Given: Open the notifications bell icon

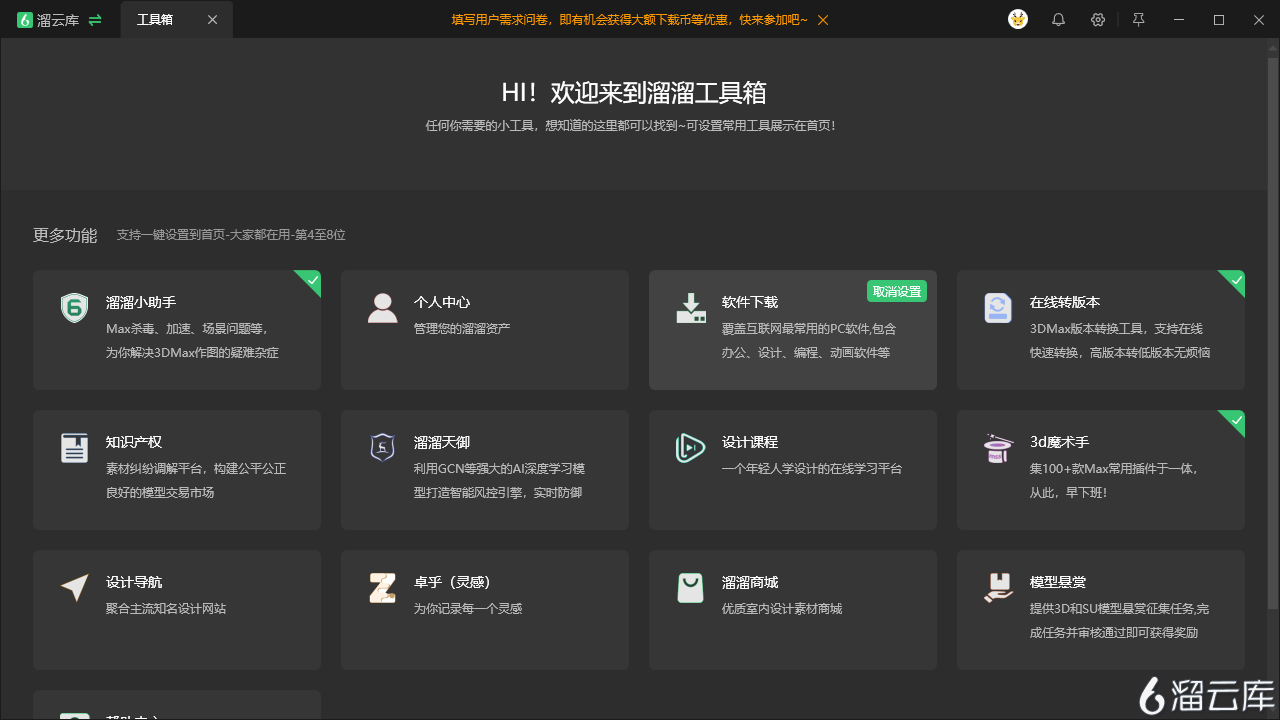Looking at the screenshot, I should point(1058,19).
